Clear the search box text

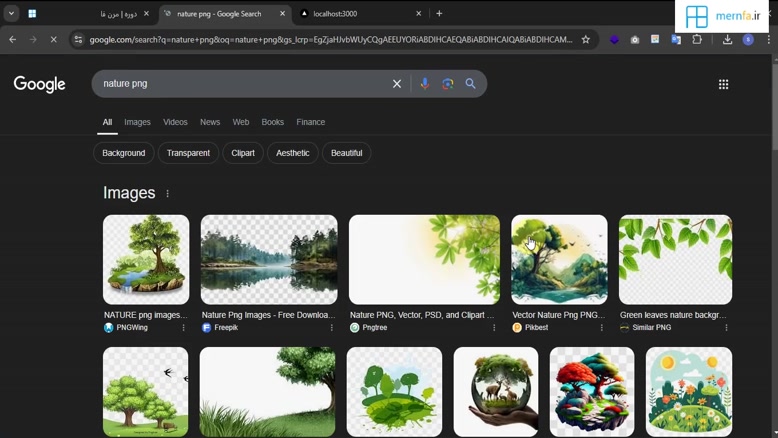click(397, 84)
